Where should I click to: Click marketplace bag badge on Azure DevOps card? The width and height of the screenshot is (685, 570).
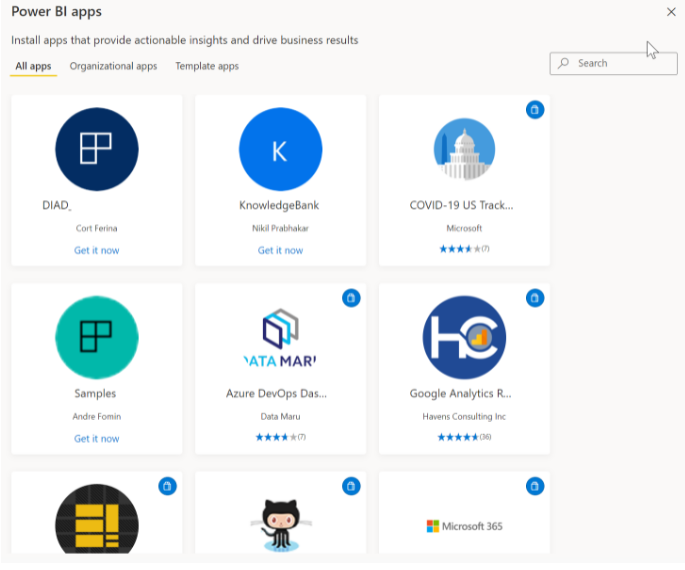click(351, 298)
